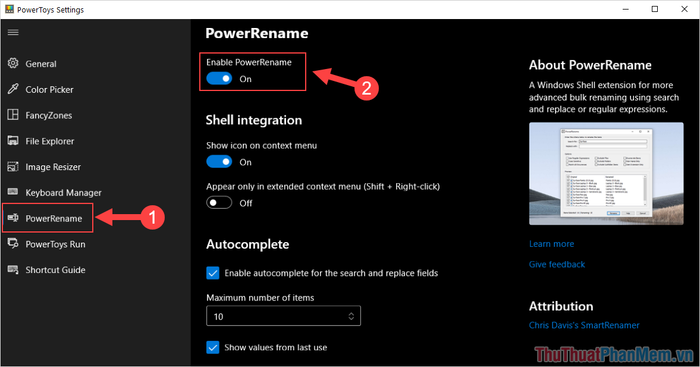
Task: Click the Shell integration heading
Action: (x=254, y=120)
